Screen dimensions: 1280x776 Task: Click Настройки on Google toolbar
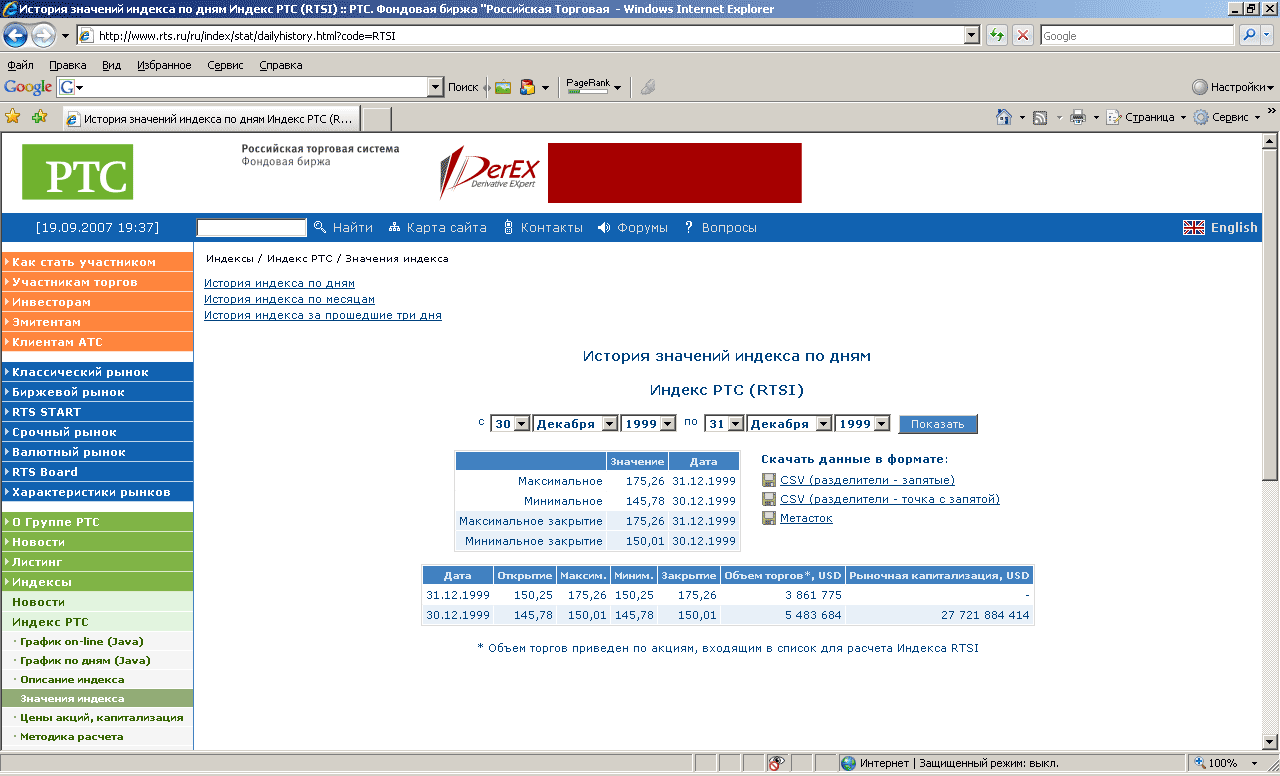[x=1232, y=87]
